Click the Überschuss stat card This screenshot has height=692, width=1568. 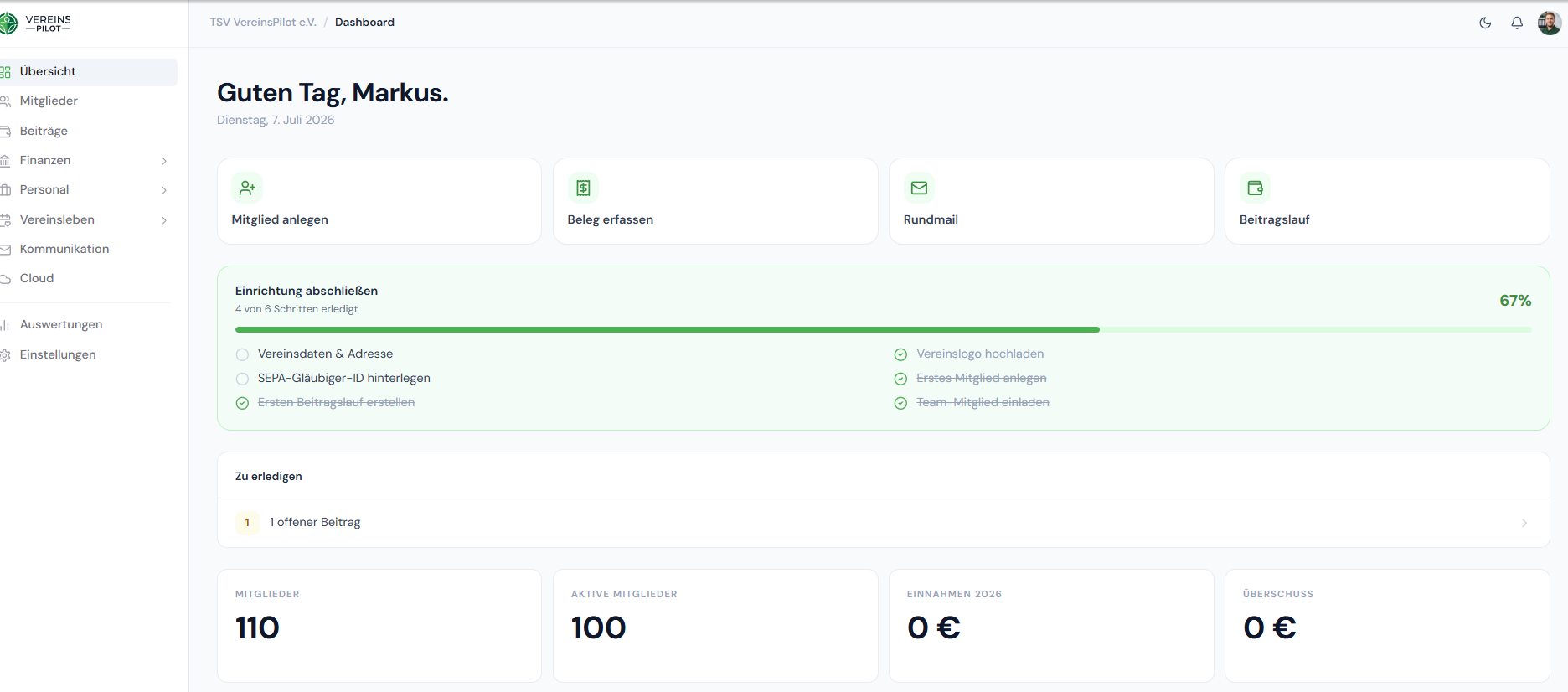[x=1387, y=626]
